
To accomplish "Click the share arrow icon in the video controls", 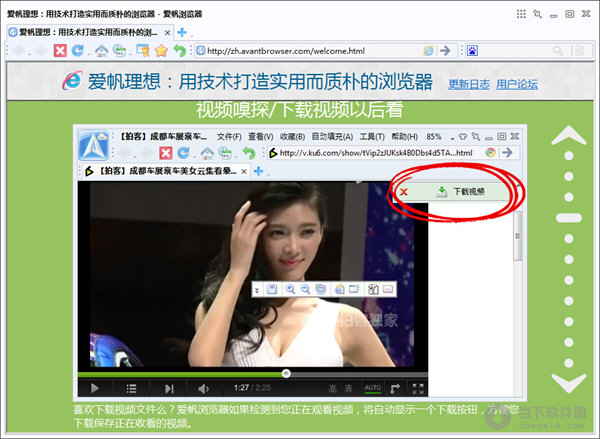I will pos(395,388).
